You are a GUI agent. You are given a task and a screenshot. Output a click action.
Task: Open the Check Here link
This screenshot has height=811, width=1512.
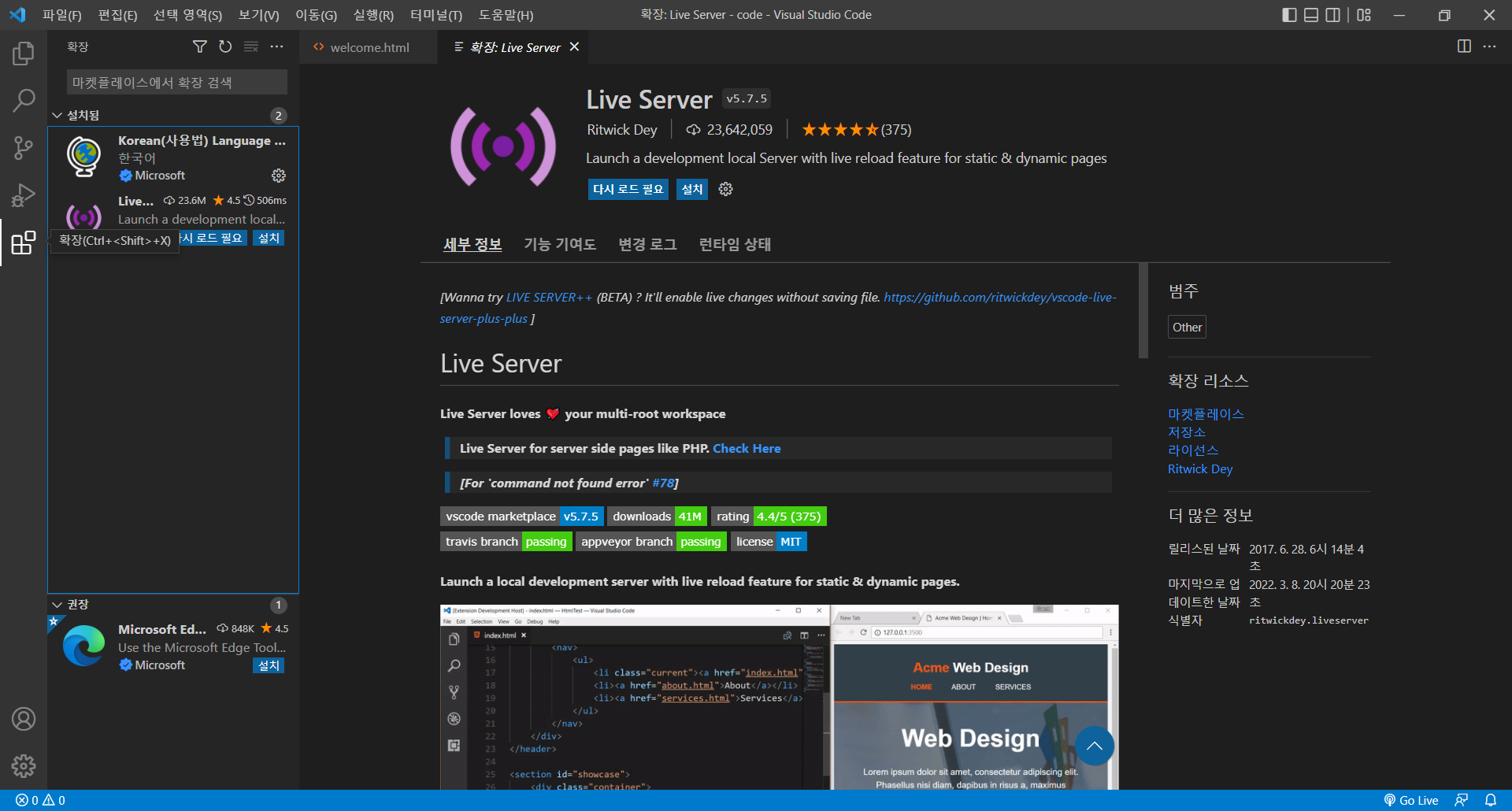(x=747, y=449)
